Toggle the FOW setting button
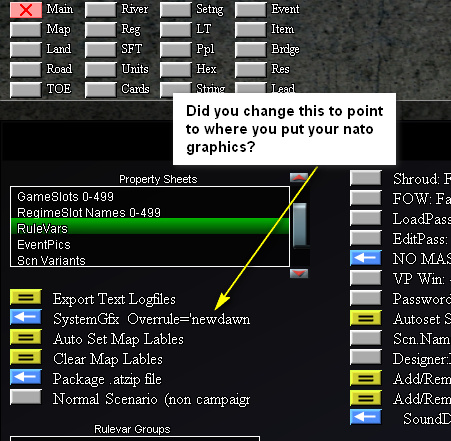This screenshot has height=441, width=451. [x=366, y=198]
